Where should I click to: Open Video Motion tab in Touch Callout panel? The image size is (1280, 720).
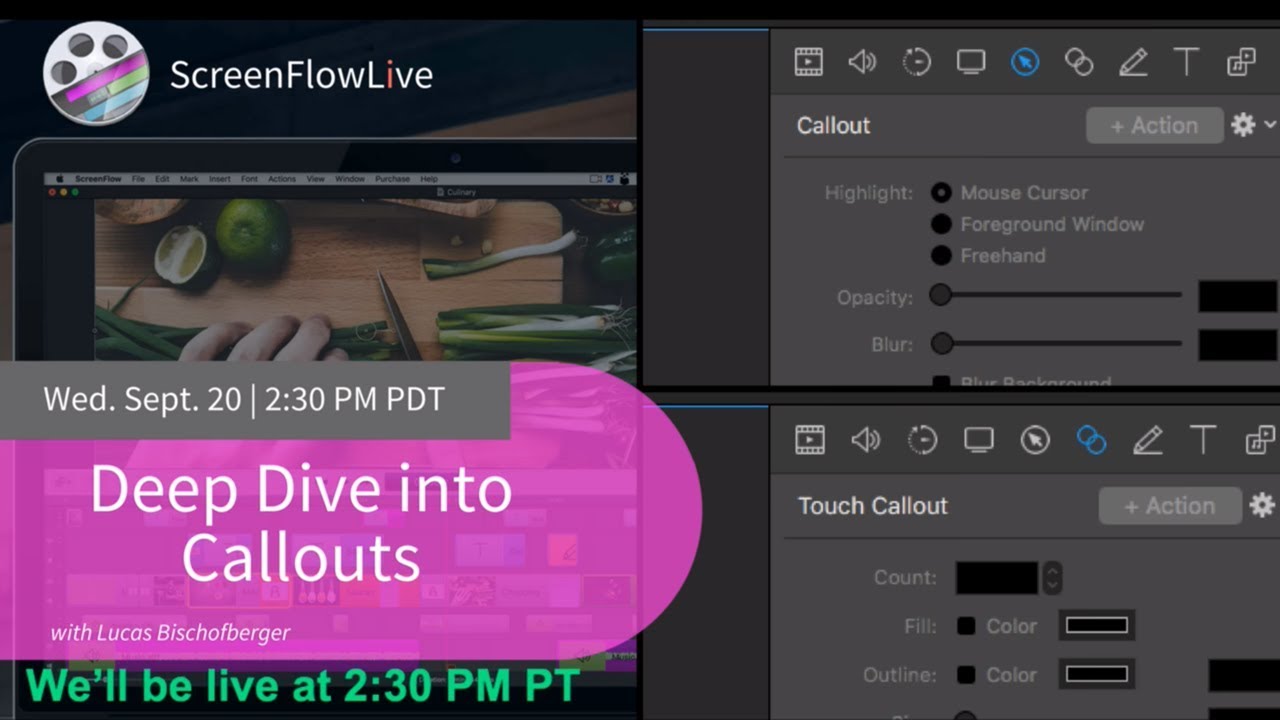pyautogui.click(x=922, y=440)
